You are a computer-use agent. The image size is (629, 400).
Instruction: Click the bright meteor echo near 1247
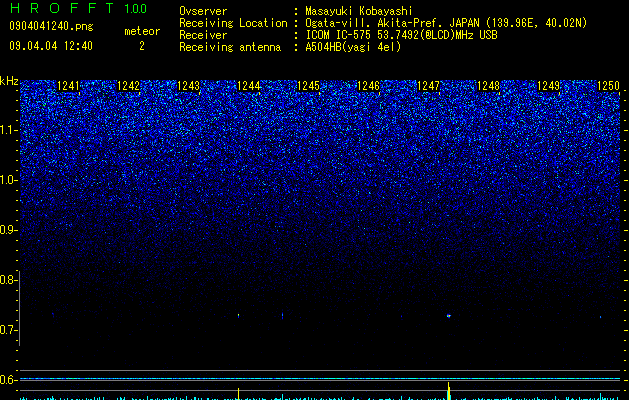point(448,316)
